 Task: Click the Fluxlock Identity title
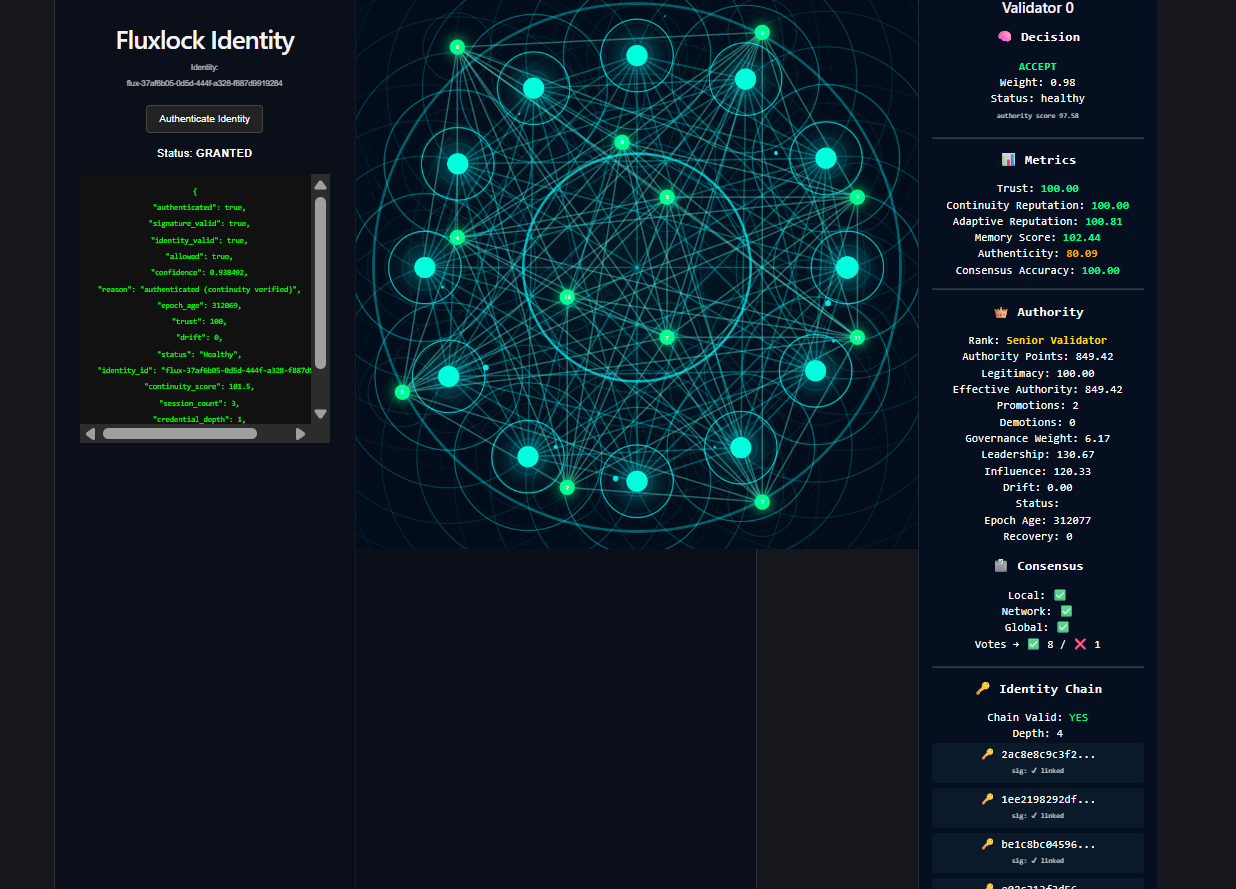(205, 41)
